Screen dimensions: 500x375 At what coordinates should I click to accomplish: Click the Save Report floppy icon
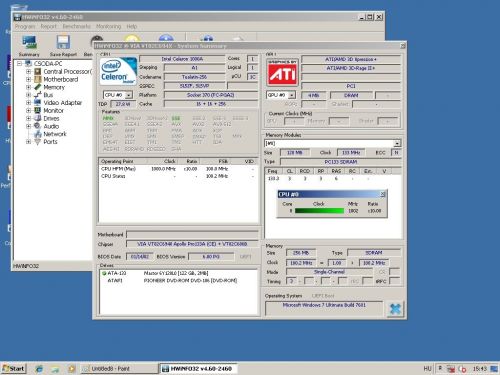click(x=63, y=42)
